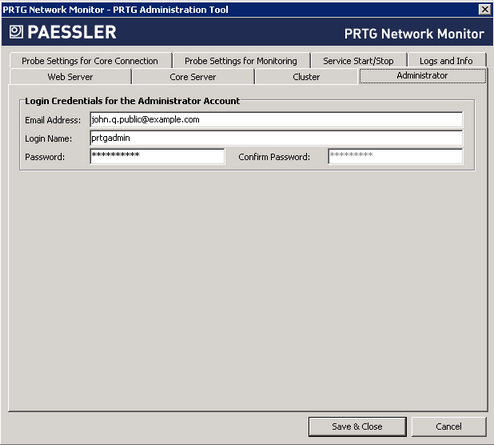Click the Email Address input field

pyautogui.click(x=276, y=120)
